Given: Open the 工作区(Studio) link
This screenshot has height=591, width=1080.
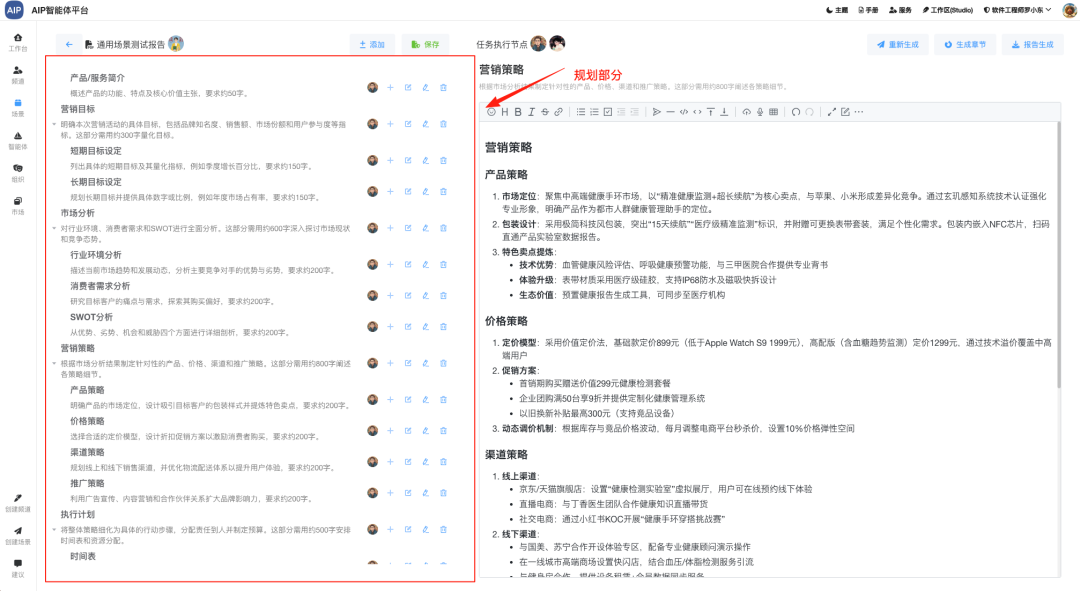Looking at the screenshot, I should (x=948, y=10).
